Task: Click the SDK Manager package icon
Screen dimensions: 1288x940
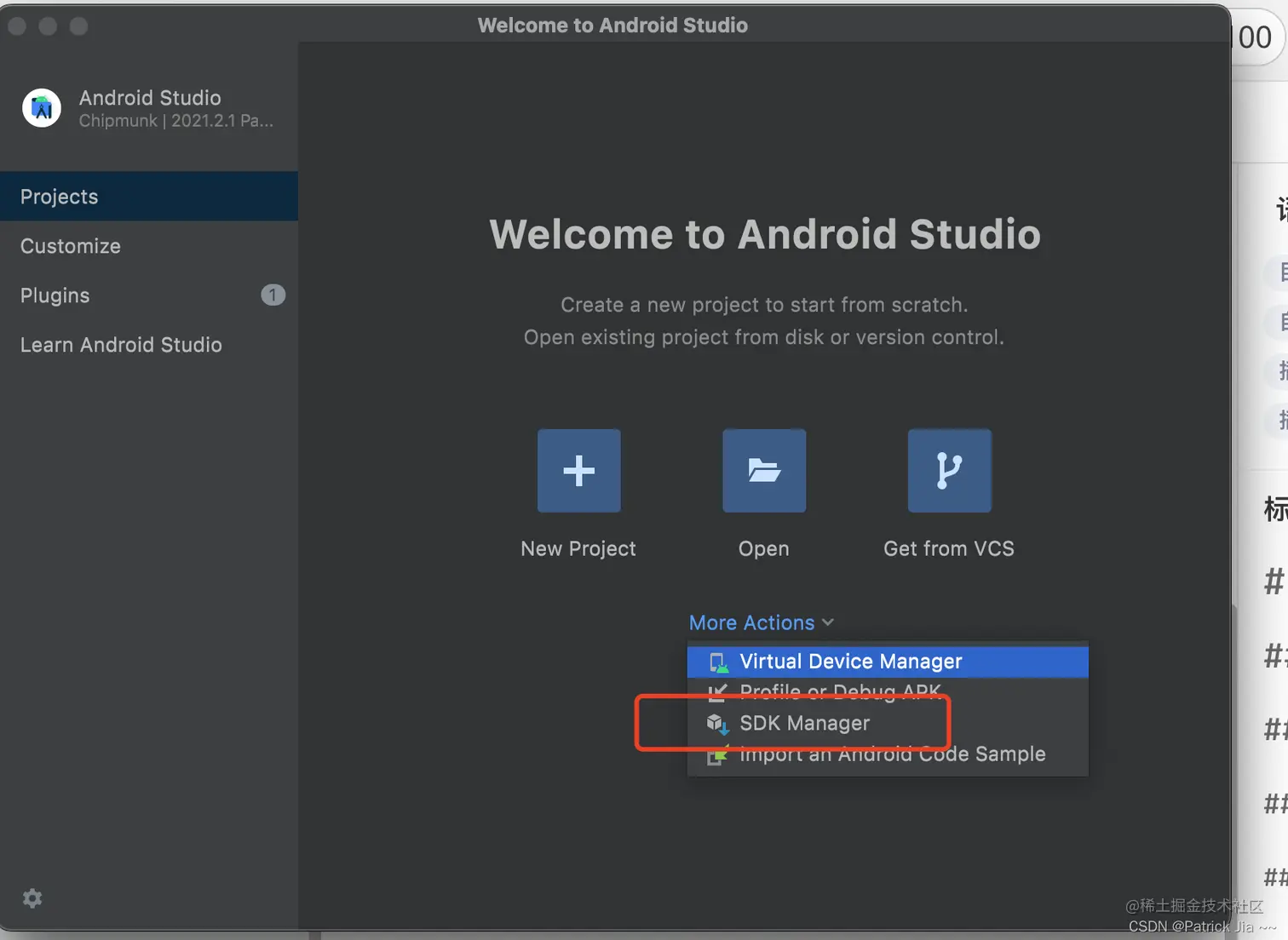Action: coord(718,724)
